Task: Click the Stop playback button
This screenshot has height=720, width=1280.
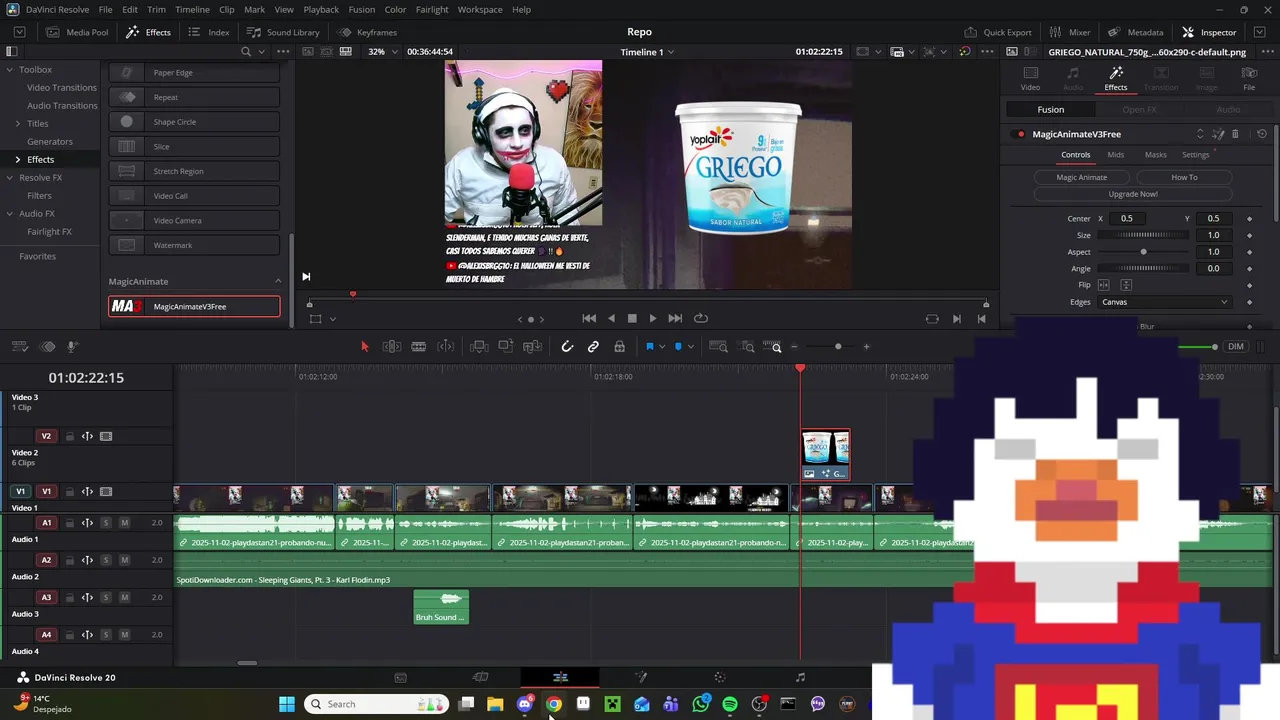Action: (x=632, y=318)
